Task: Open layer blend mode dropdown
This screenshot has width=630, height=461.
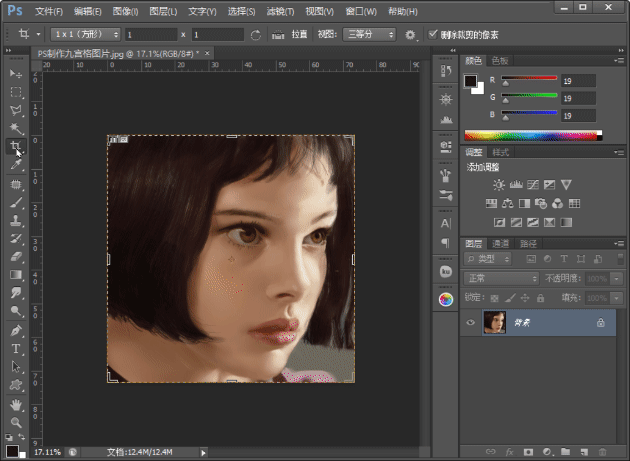Action: tap(501, 278)
